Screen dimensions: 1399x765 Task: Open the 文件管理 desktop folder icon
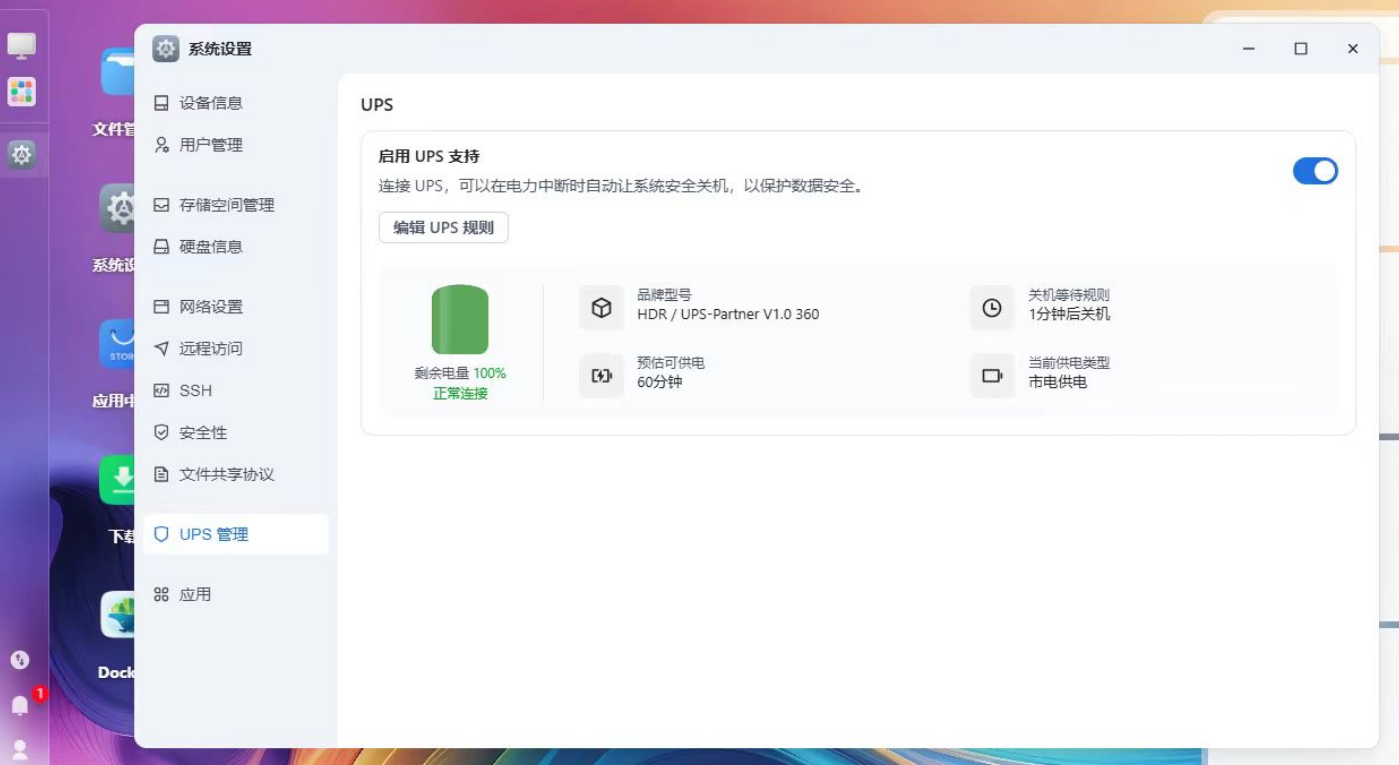[x=118, y=73]
